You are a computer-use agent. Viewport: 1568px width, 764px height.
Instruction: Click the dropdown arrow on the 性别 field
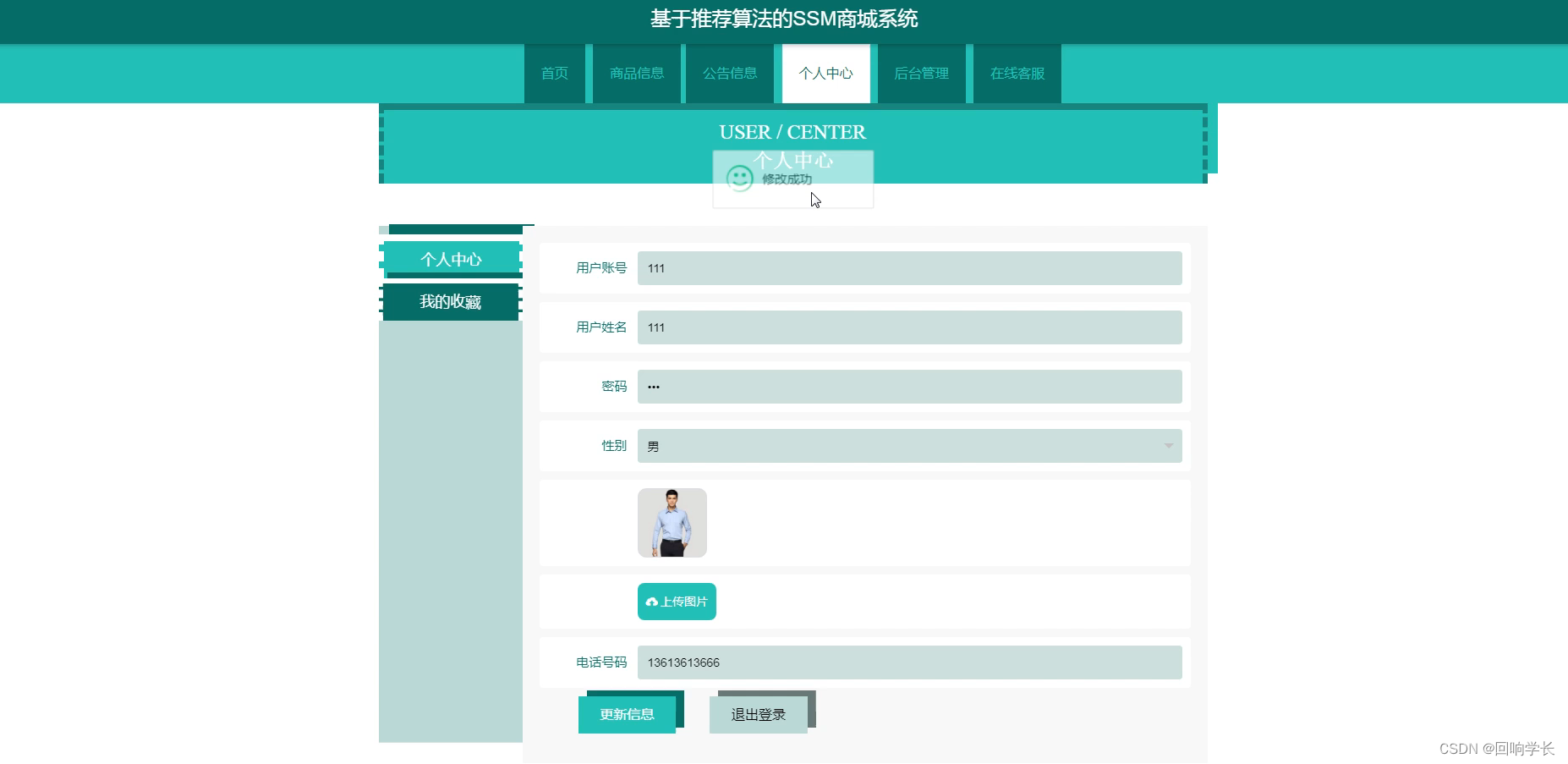1170,446
